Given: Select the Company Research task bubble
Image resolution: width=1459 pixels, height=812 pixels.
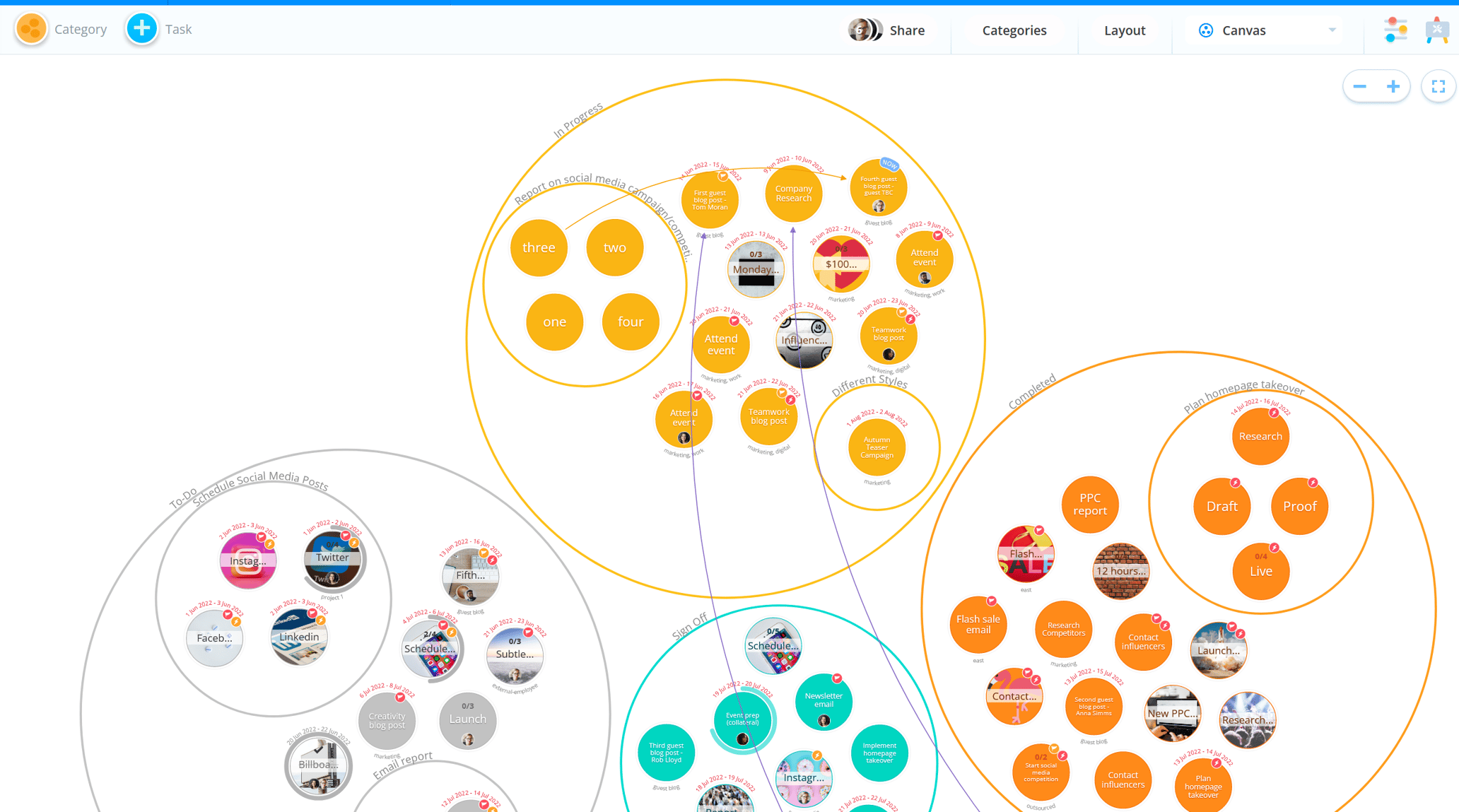Looking at the screenshot, I should 793,194.
